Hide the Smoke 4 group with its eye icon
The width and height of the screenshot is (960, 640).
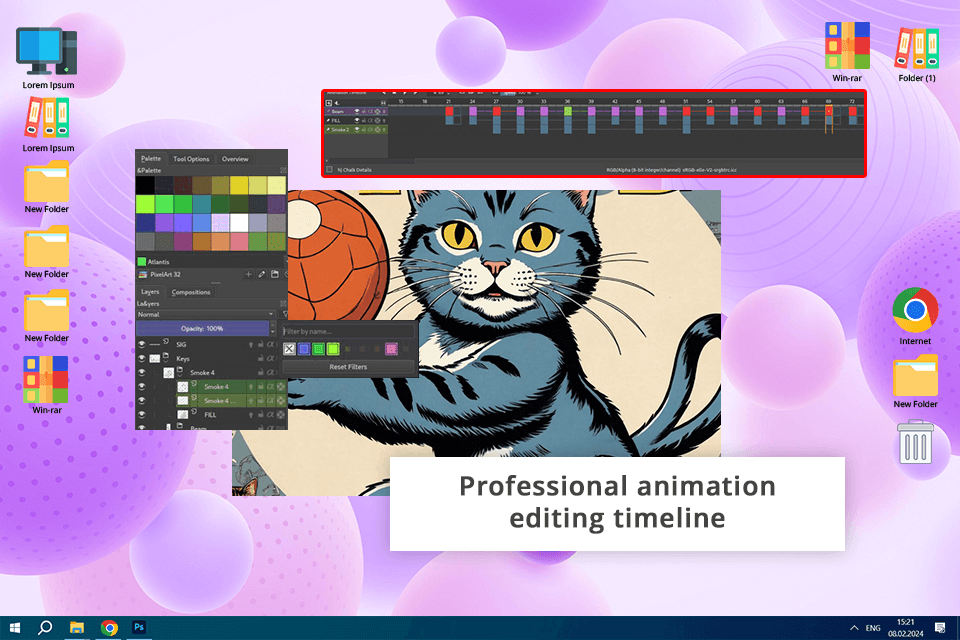coord(141,372)
